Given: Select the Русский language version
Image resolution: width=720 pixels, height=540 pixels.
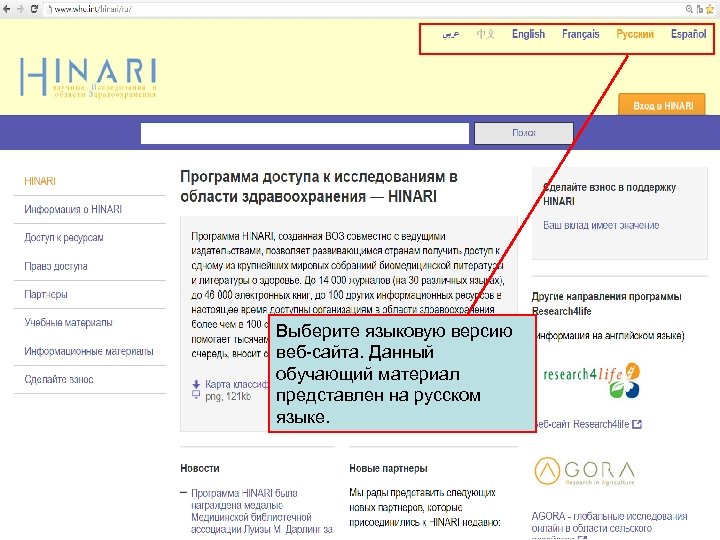Looking at the screenshot, I should click(x=635, y=34).
